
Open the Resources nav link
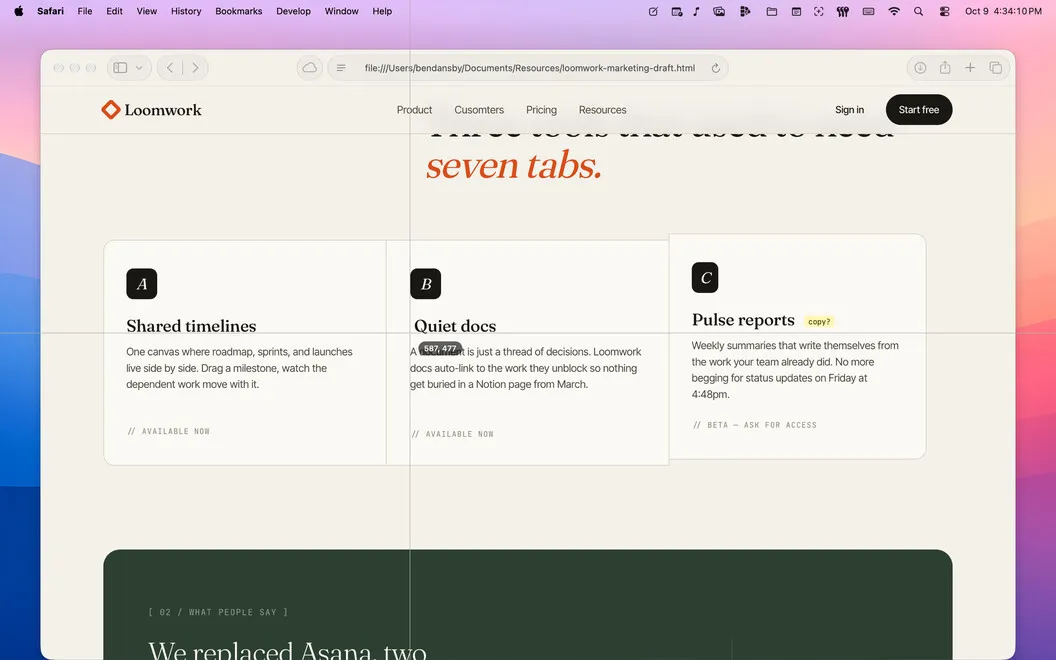coord(603,110)
